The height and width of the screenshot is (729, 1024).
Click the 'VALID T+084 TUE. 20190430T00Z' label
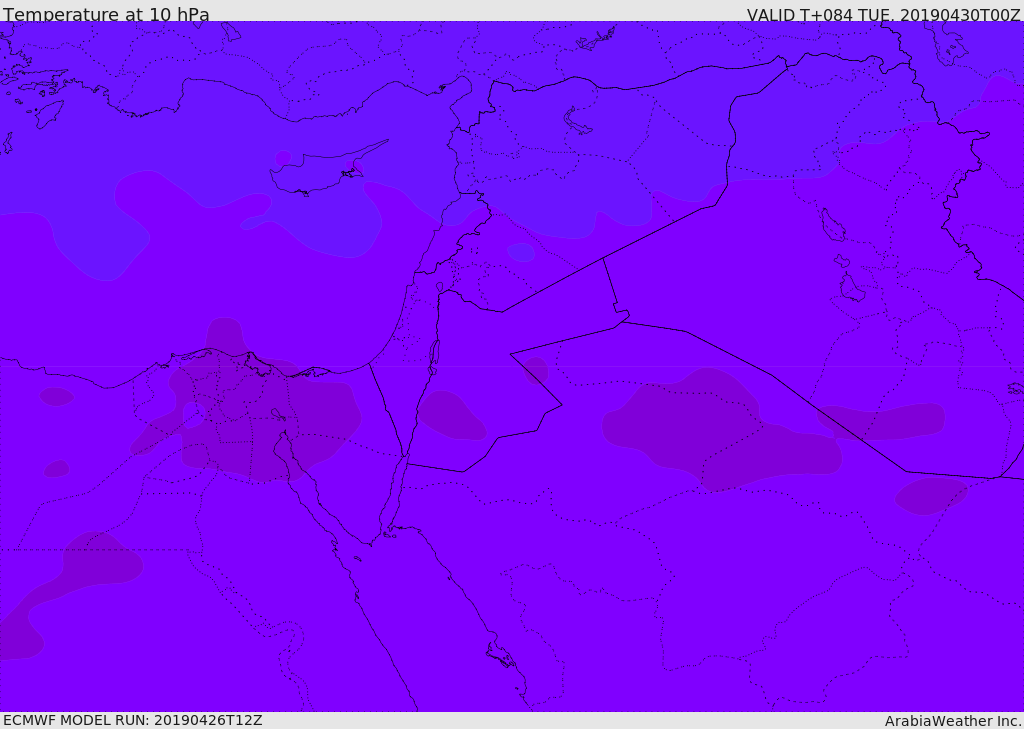point(884,14)
